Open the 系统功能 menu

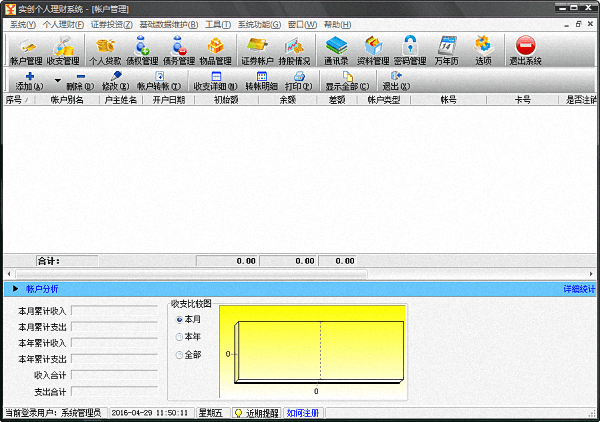(x=257, y=24)
